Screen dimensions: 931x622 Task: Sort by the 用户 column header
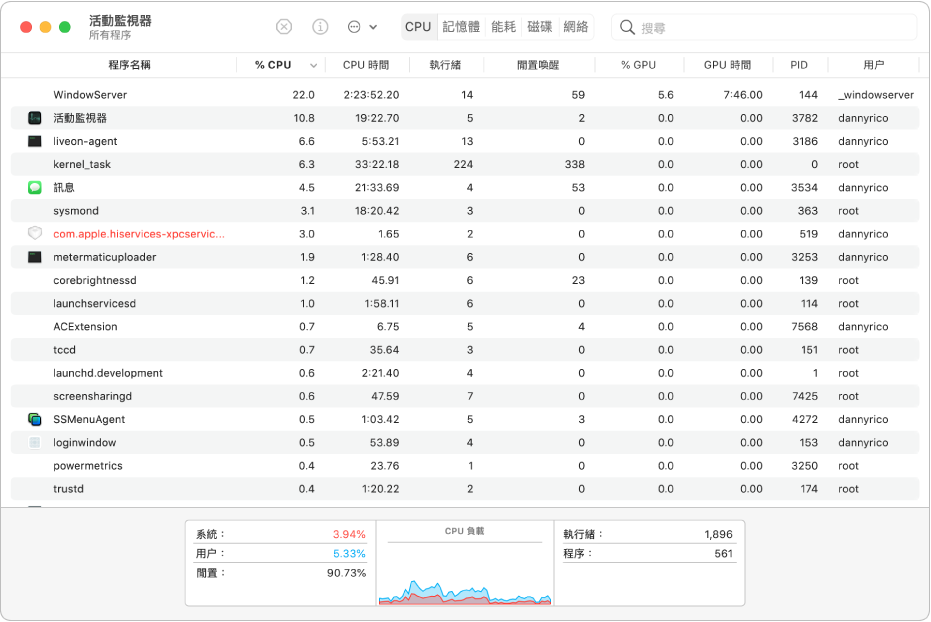tap(873, 65)
